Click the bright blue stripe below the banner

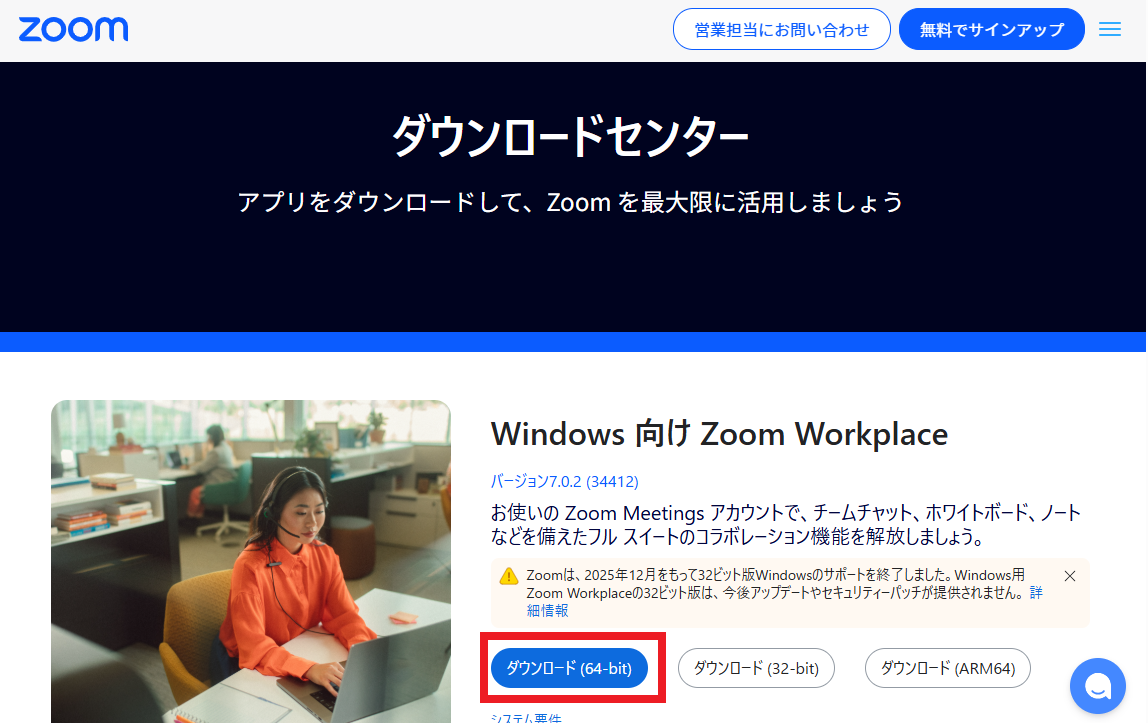pyautogui.click(x=573, y=342)
